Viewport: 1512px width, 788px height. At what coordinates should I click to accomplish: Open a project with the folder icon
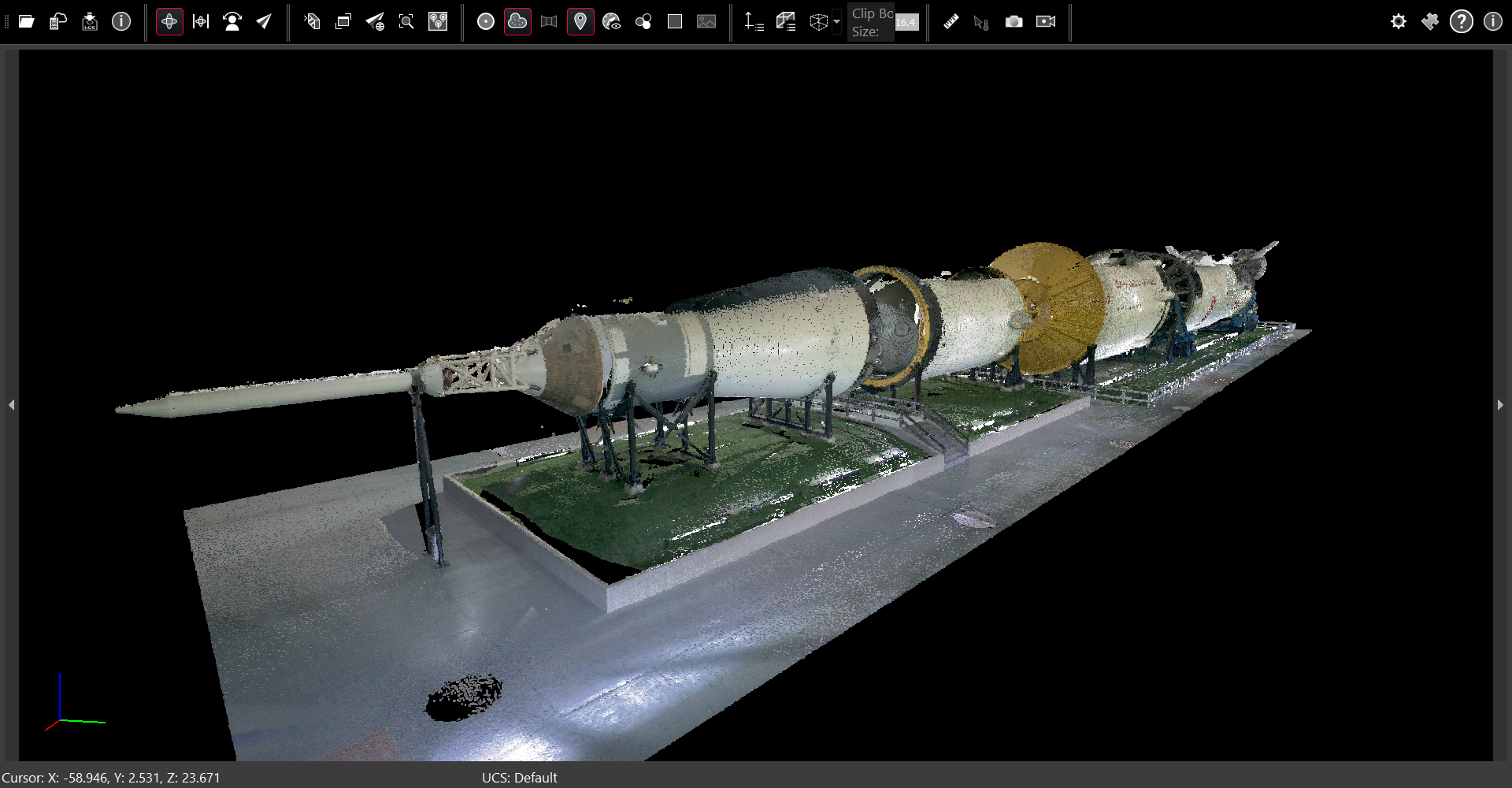click(27, 21)
